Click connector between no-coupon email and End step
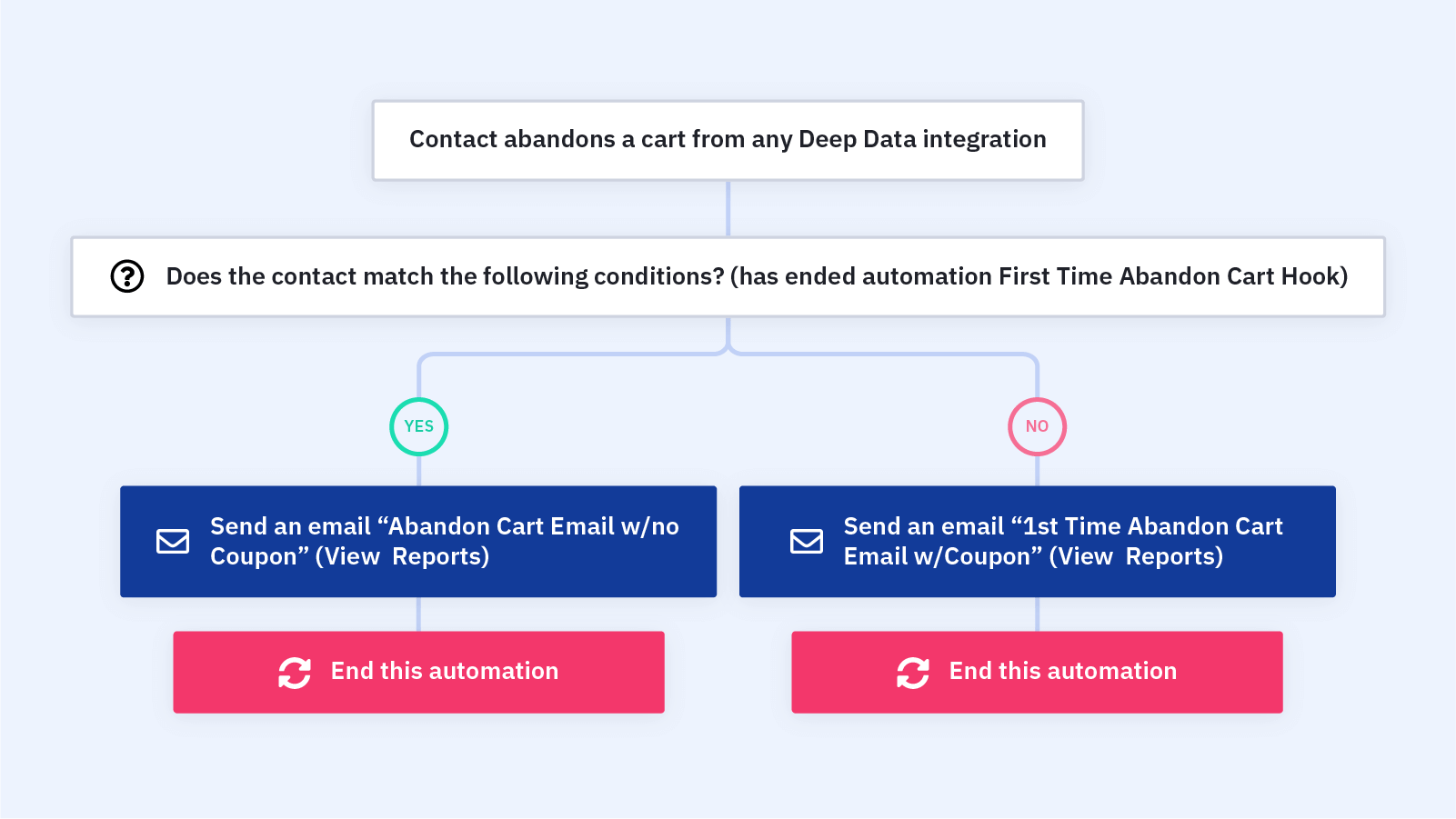Viewport: 1456px width, 819px height. 418,614
